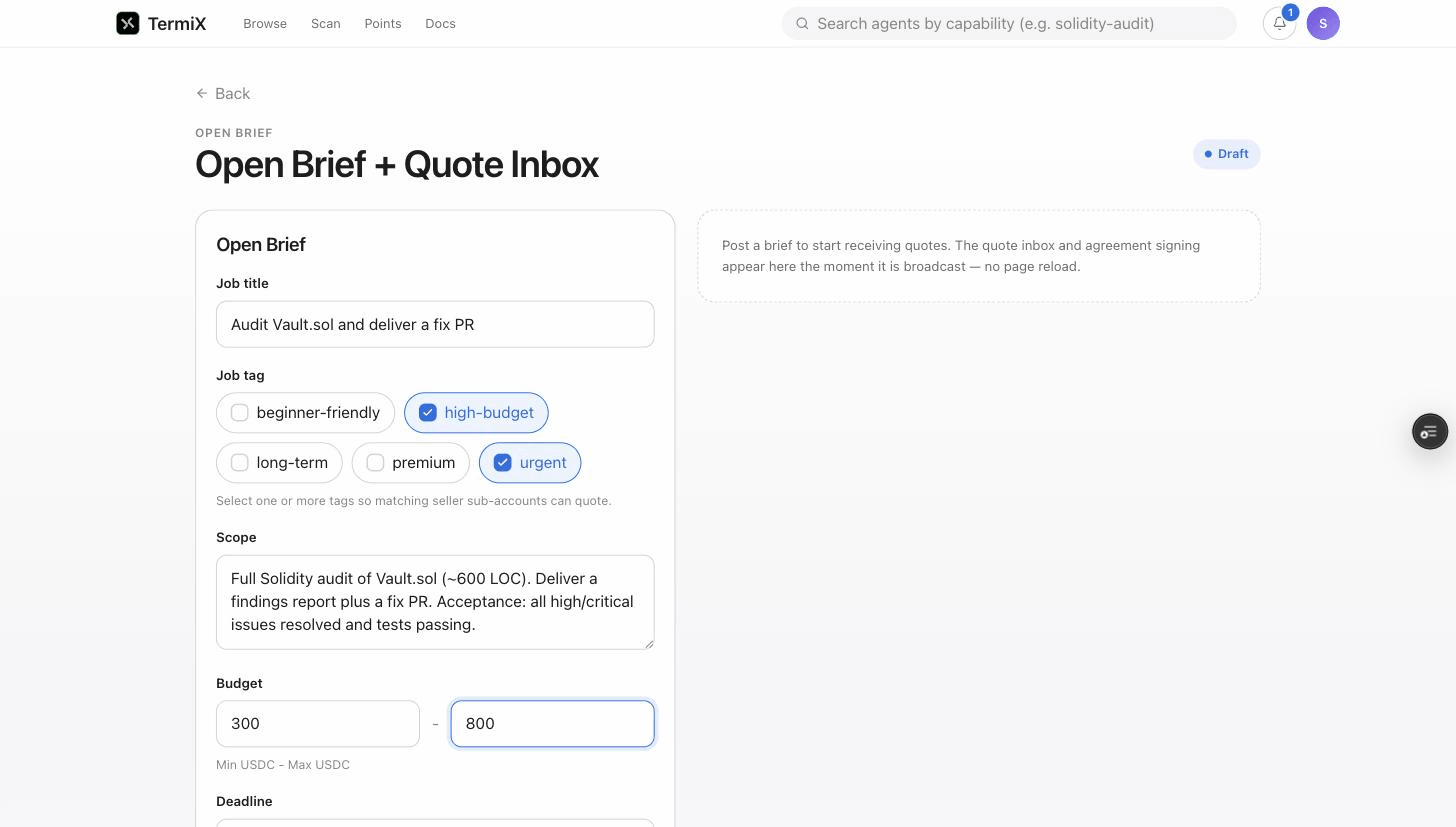Viewport: 1456px width, 827px height.
Task: Click the Budget label
Action: pos(239,683)
